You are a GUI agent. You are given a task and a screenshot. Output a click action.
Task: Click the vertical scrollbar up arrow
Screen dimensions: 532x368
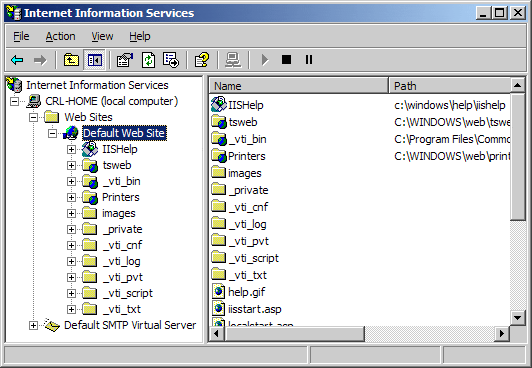[x=517, y=85]
